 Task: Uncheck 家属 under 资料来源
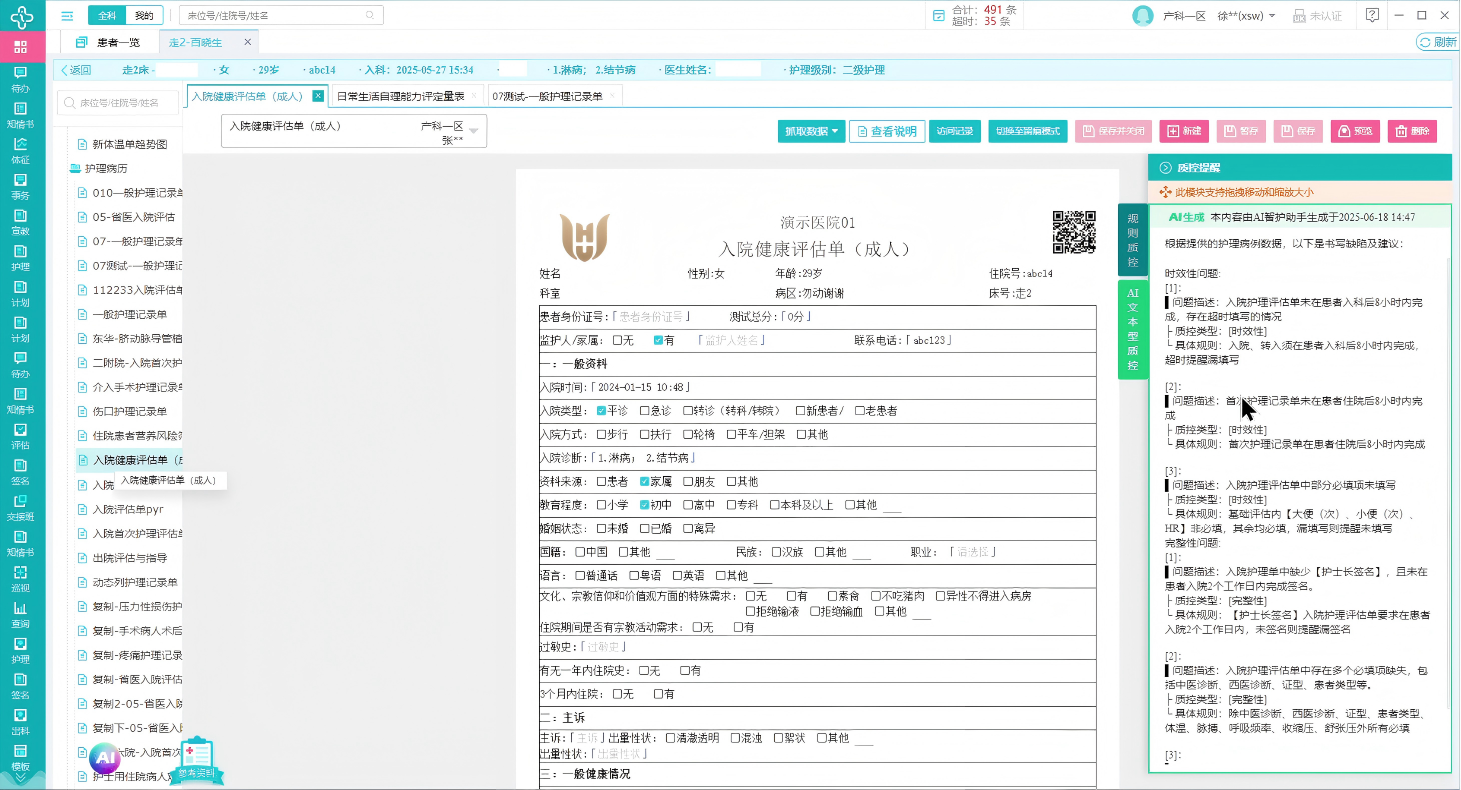click(x=645, y=482)
